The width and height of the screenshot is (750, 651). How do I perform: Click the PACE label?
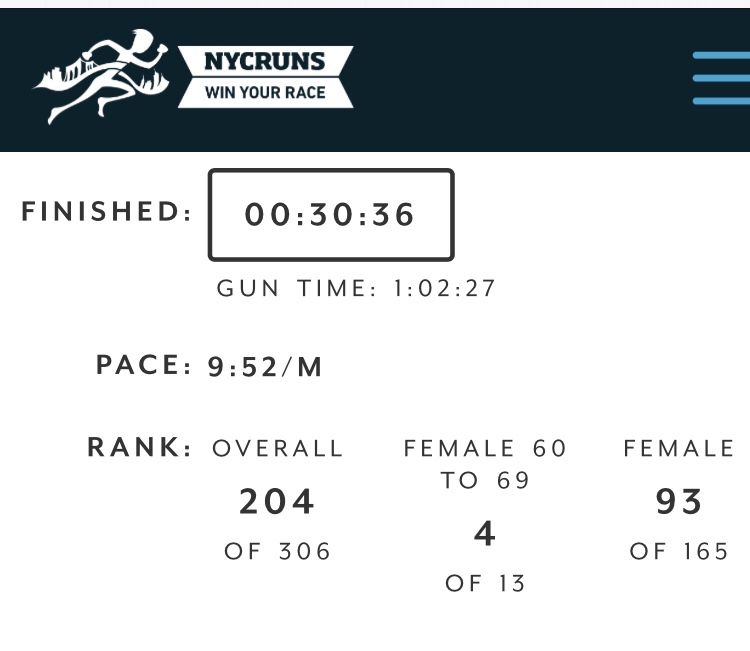click(144, 366)
